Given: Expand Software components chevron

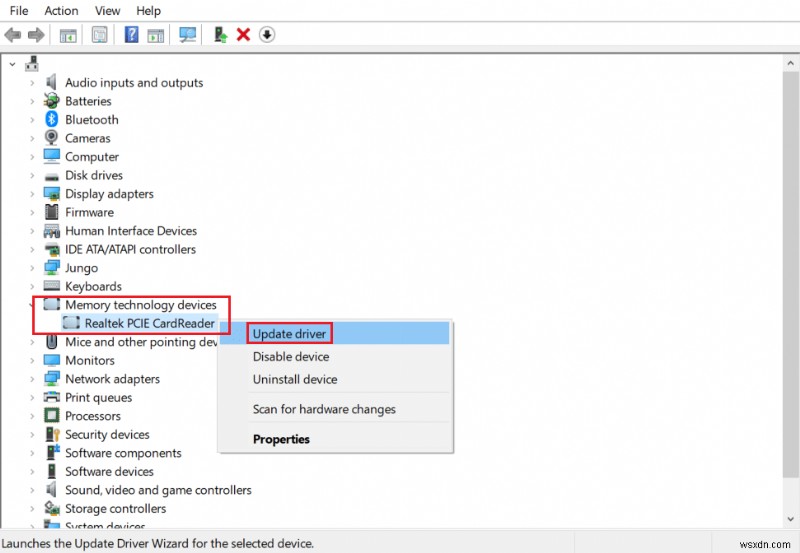Looking at the screenshot, I should (x=32, y=453).
